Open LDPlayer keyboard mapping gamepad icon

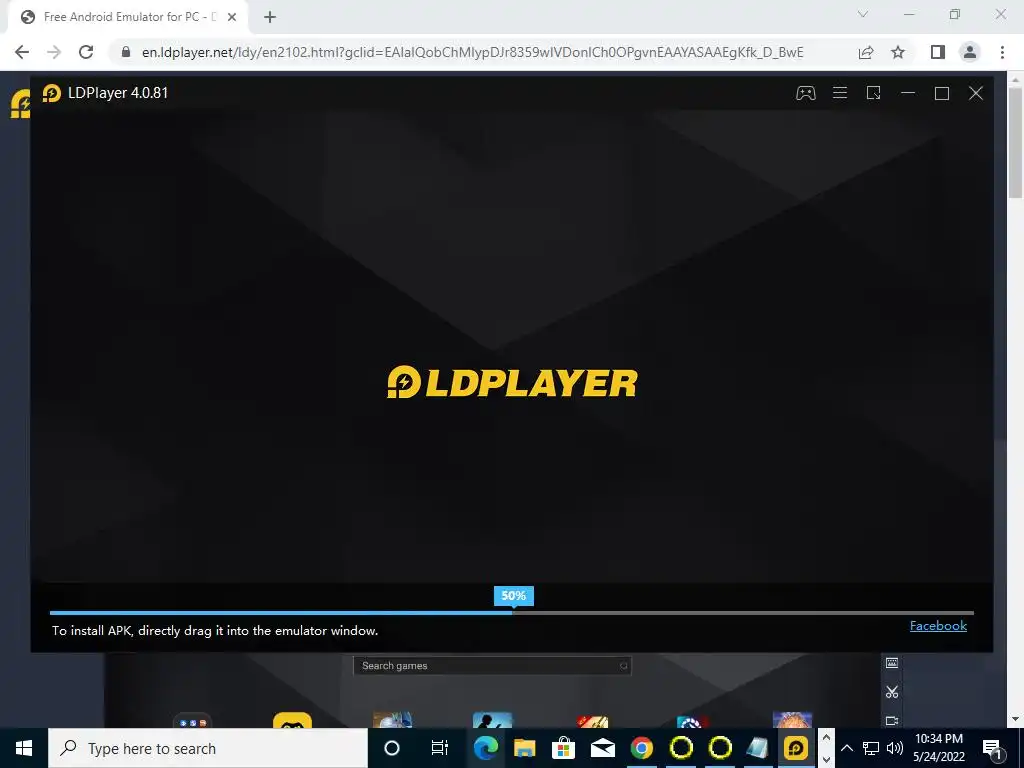pyautogui.click(x=805, y=93)
